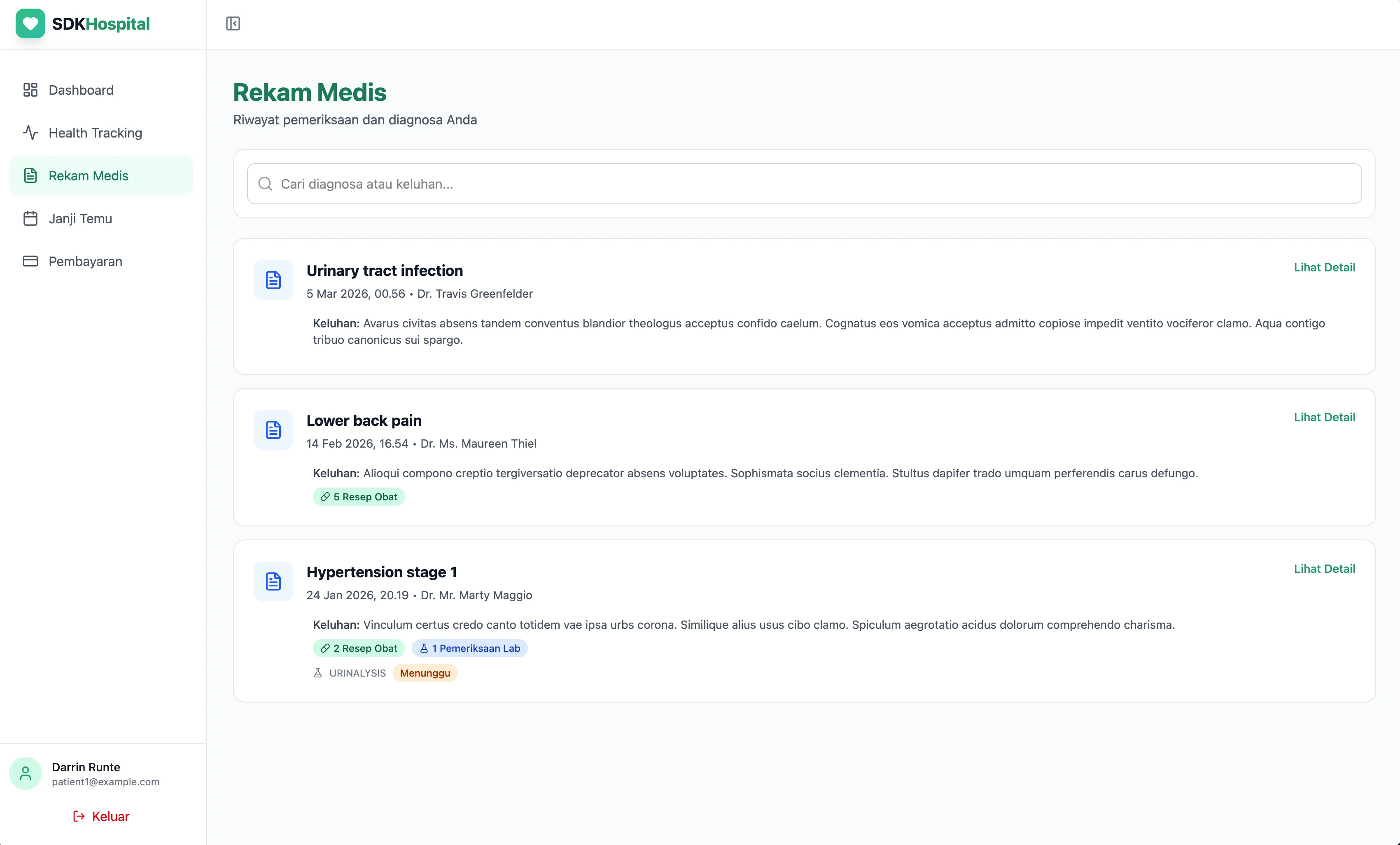Open the Dashboard menu item
The height and width of the screenshot is (845, 1400).
pos(81,90)
